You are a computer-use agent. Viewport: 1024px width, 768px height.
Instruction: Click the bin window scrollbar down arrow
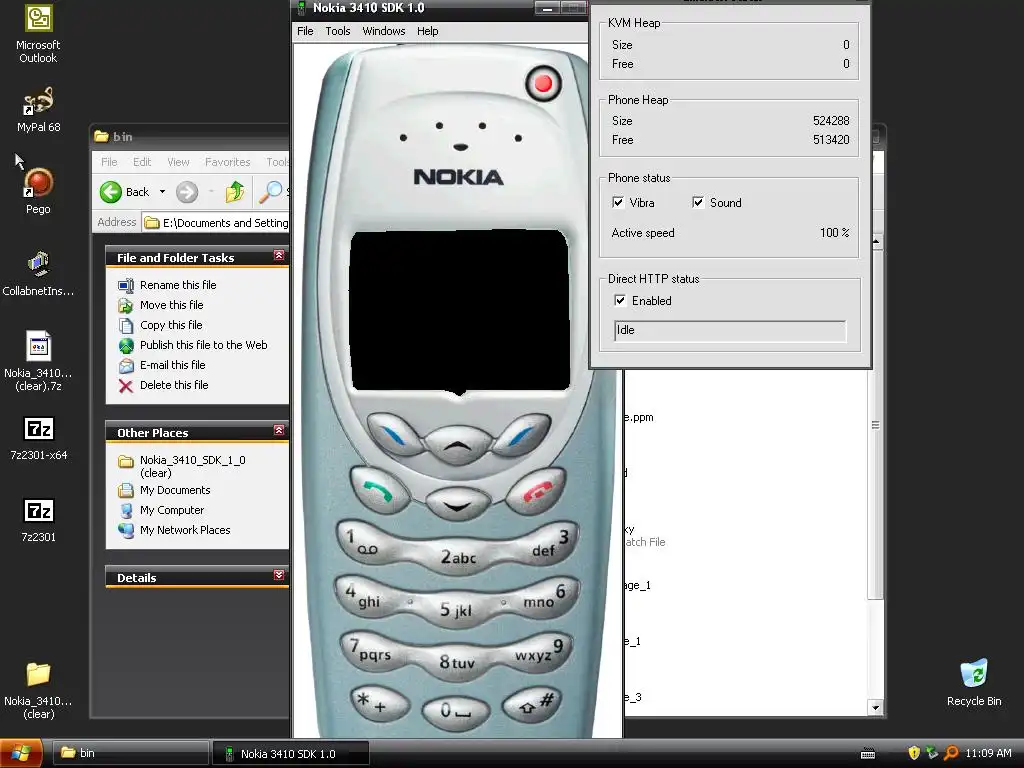click(876, 707)
